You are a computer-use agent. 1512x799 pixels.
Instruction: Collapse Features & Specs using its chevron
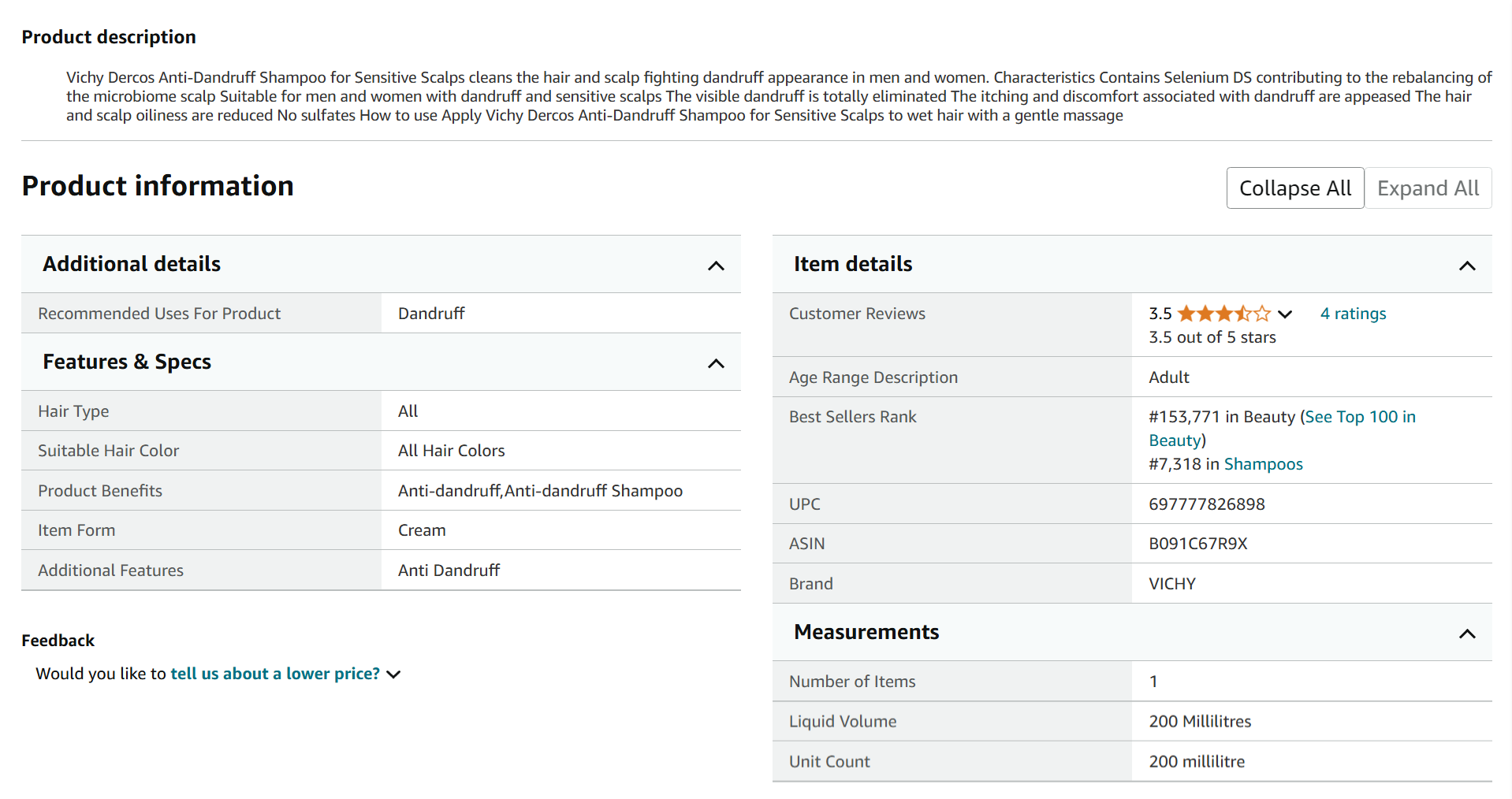click(715, 363)
